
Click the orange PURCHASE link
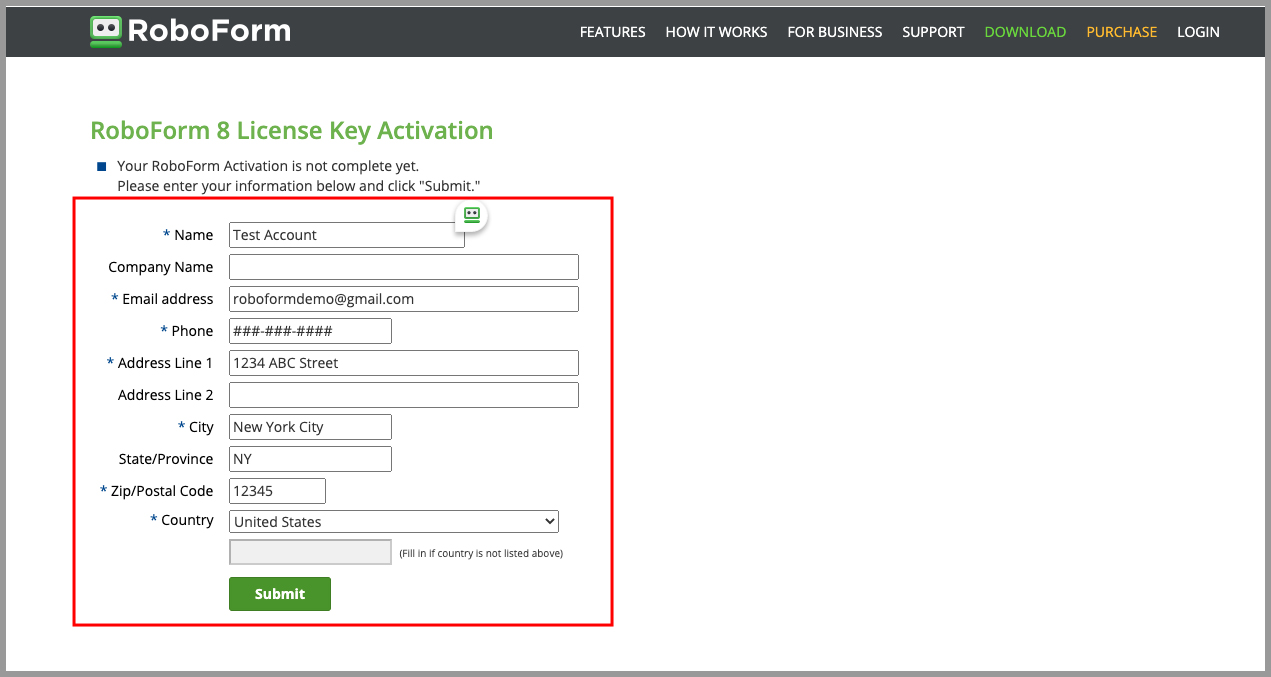[1121, 32]
